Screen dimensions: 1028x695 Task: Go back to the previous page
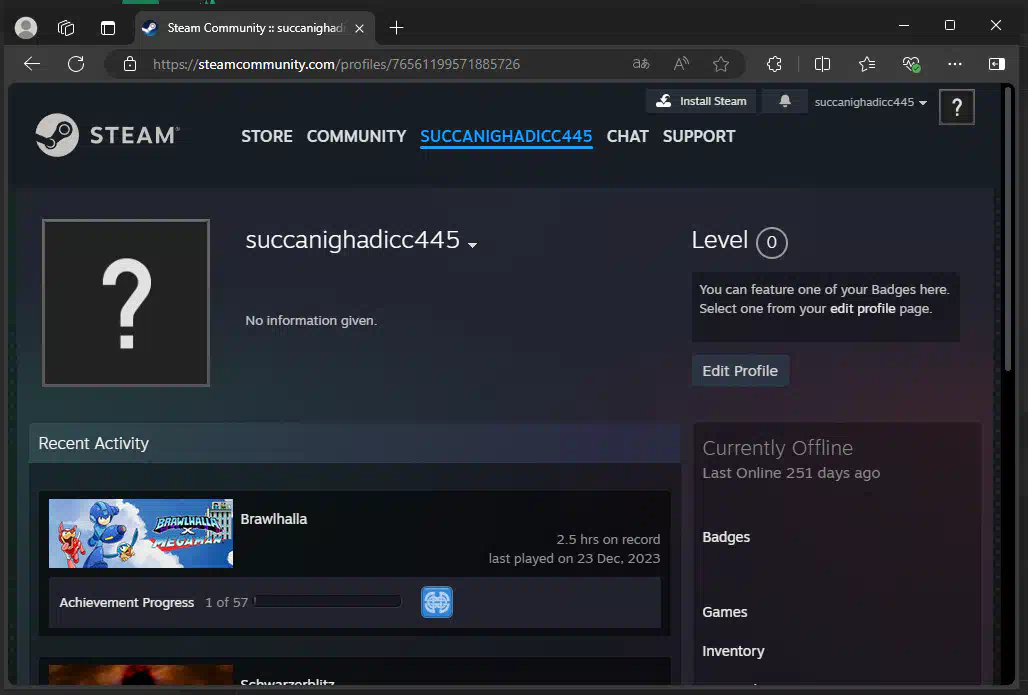[x=32, y=64]
